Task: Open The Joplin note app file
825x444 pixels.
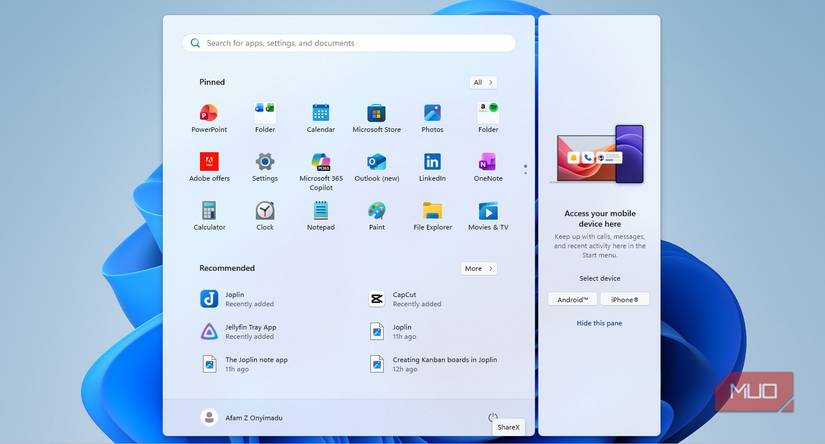Action: 244,364
